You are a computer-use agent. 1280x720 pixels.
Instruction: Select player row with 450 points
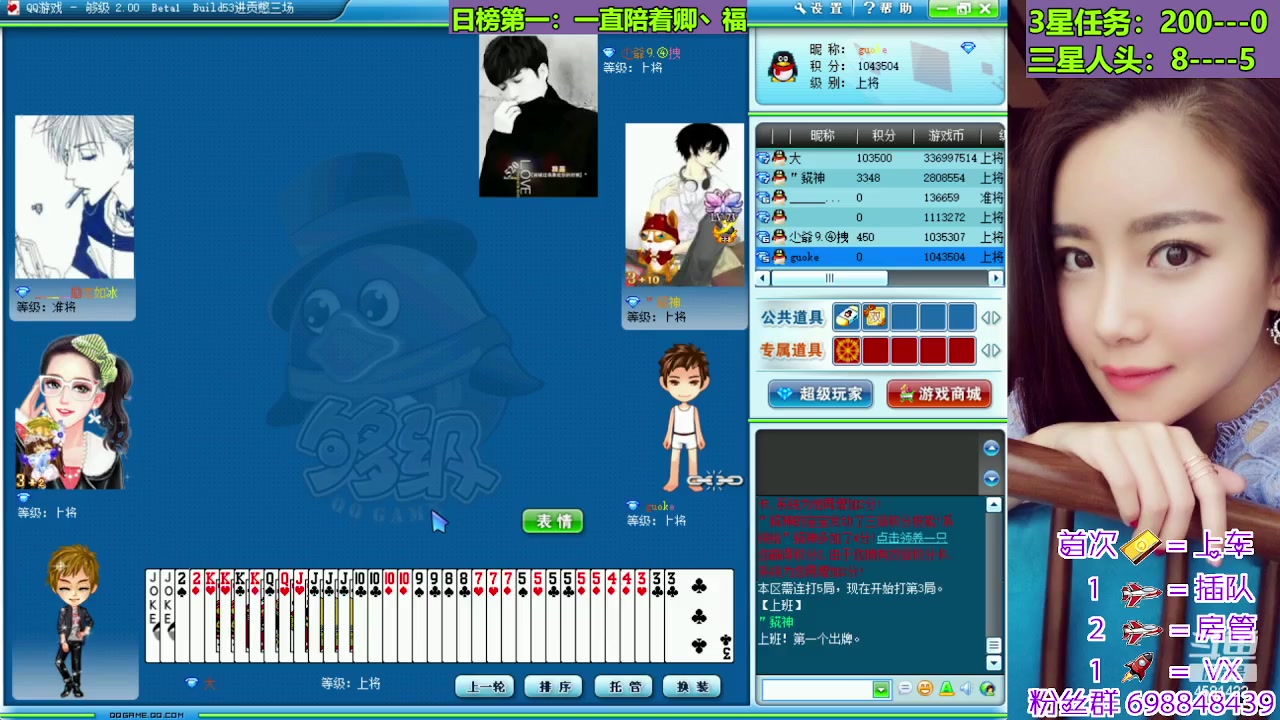(x=880, y=237)
